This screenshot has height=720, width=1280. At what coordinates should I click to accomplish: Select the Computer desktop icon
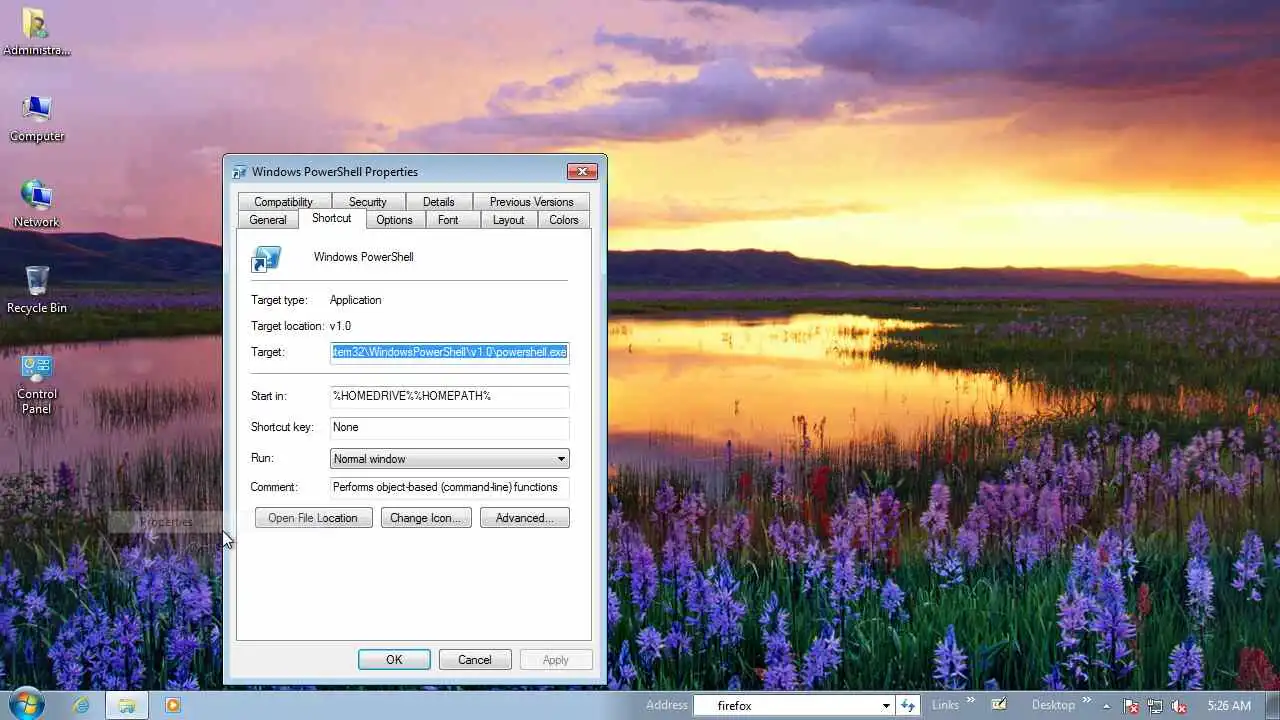click(37, 119)
